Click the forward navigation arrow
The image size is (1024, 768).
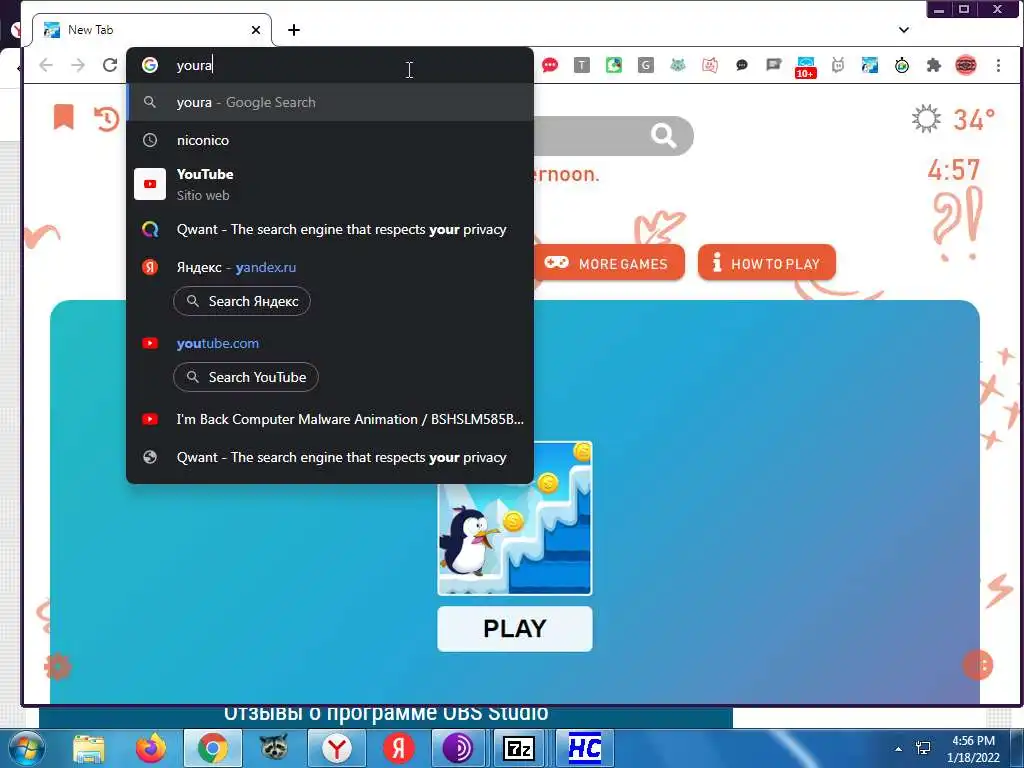coord(78,65)
